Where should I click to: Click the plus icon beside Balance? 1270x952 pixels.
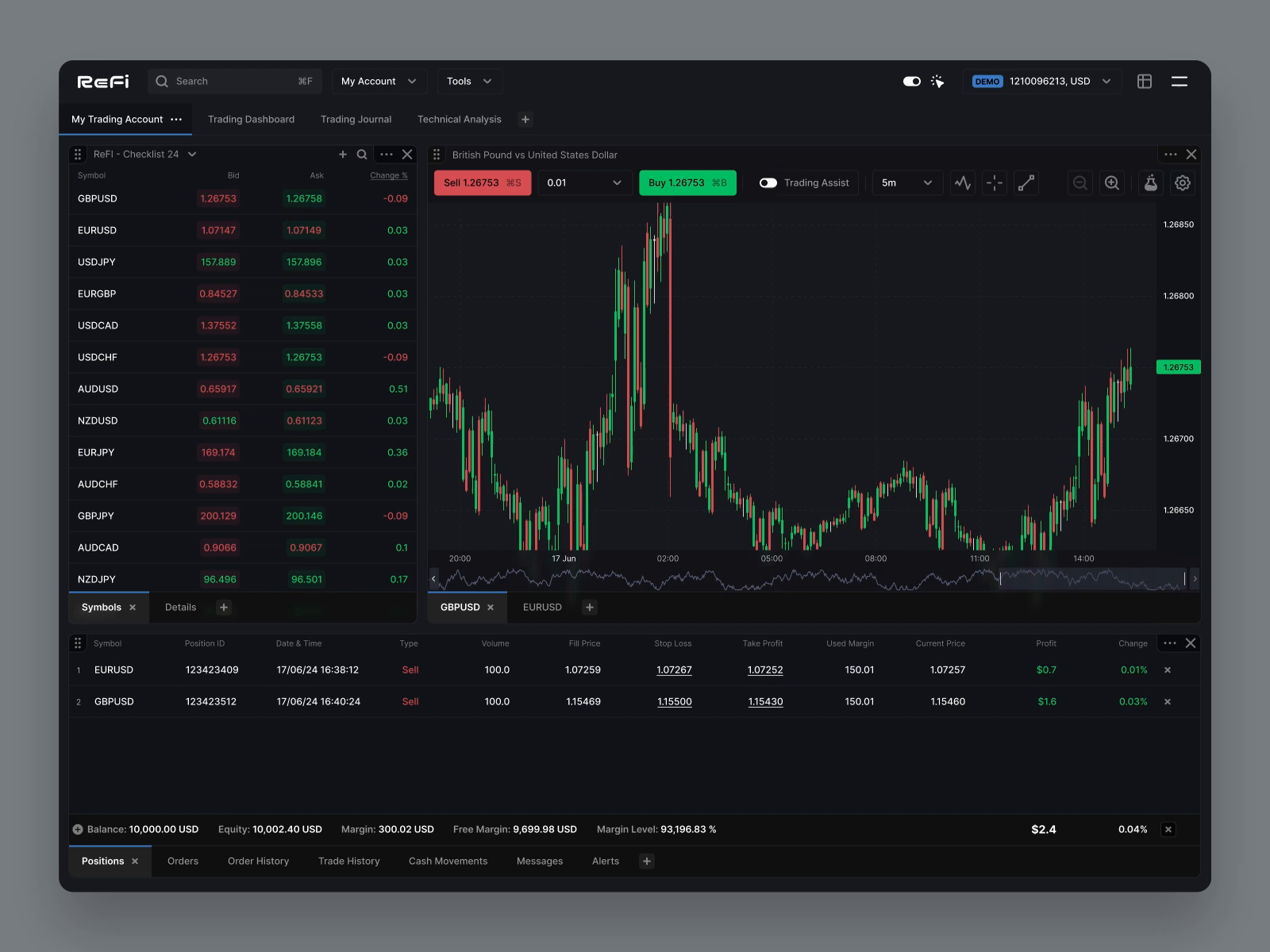pos(78,830)
